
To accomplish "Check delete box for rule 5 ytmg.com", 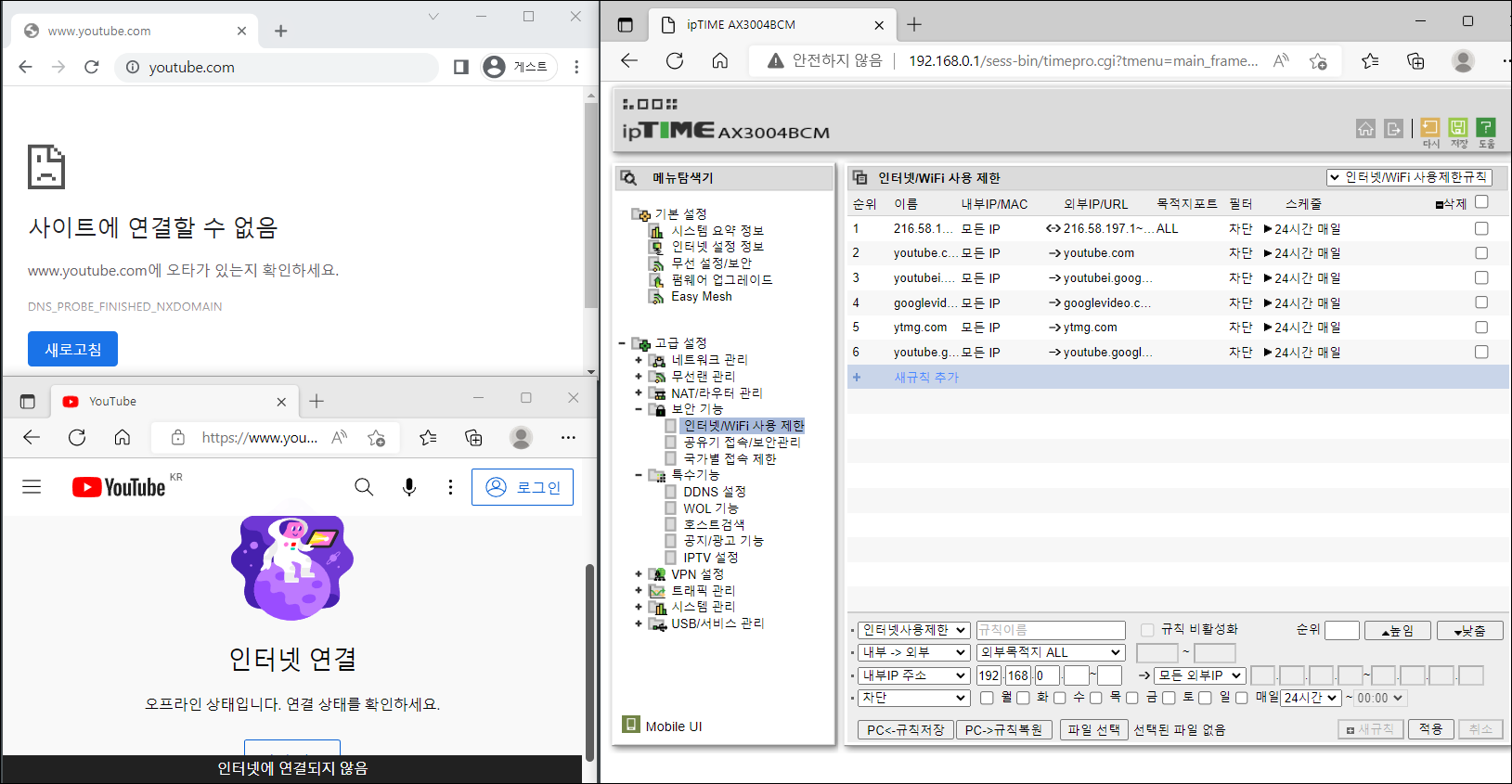I will click(x=1481, y=327).
